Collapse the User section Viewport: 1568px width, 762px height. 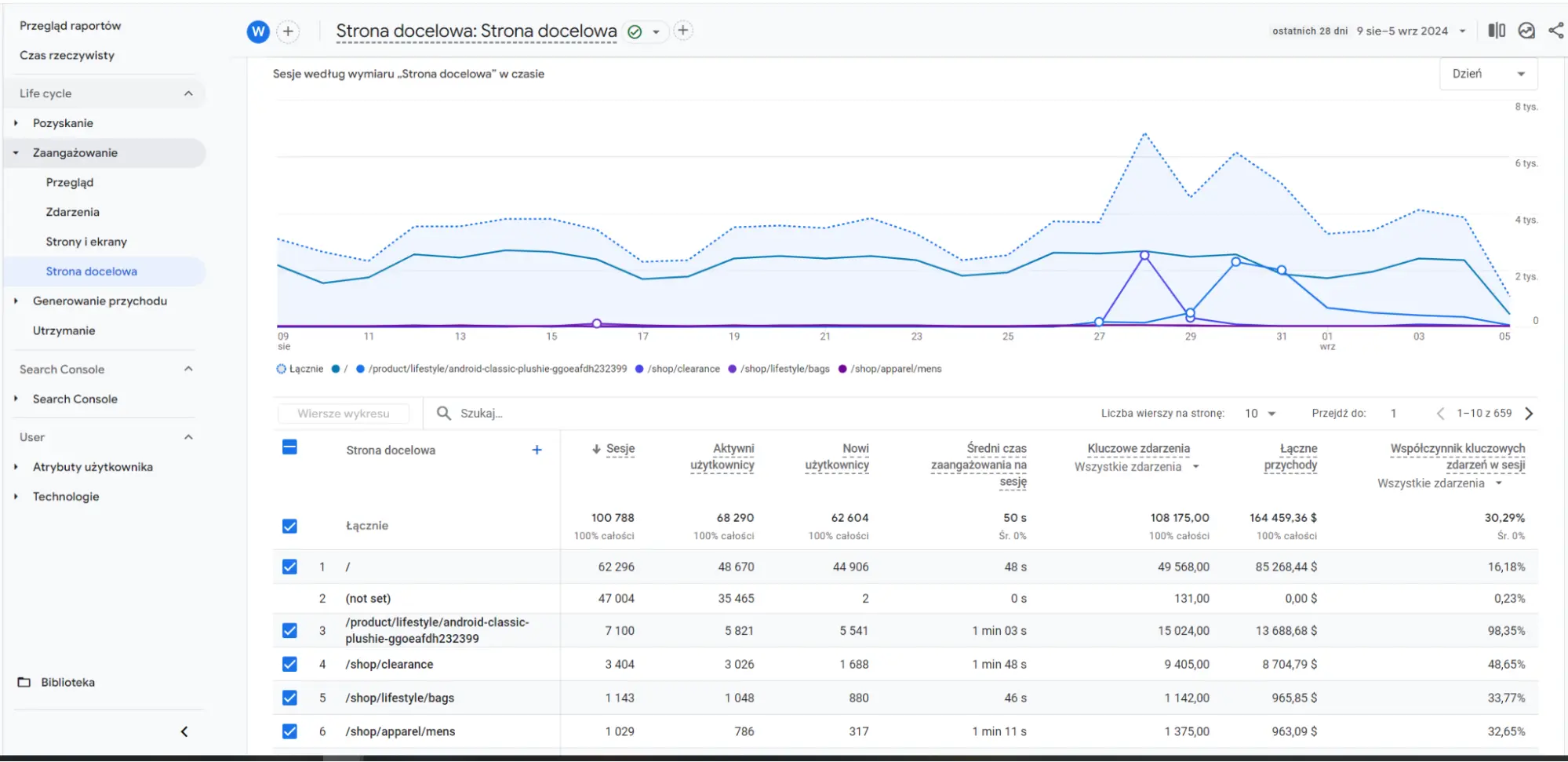pos(188,437)
